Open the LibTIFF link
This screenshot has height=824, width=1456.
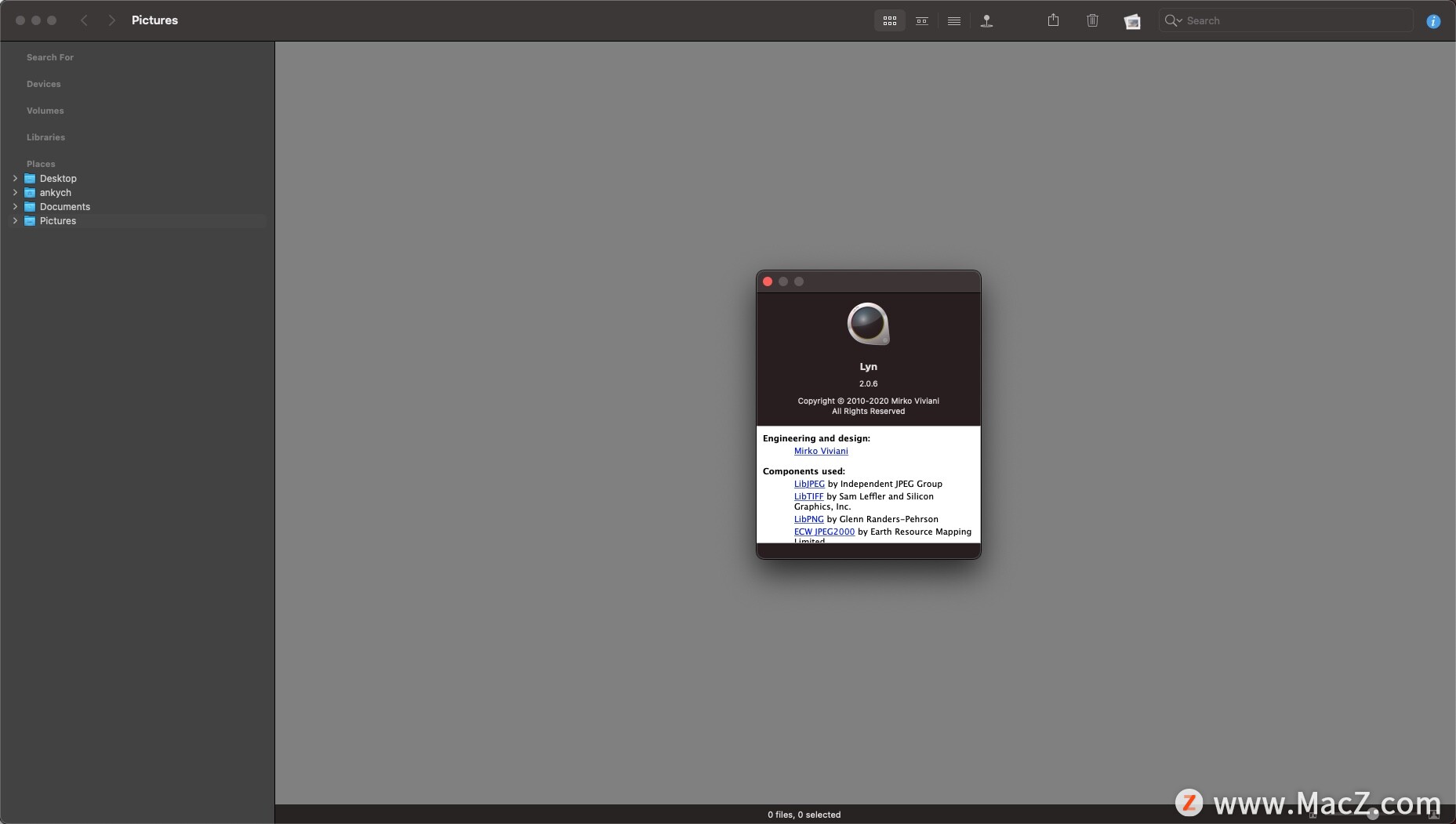coord(808,496)
